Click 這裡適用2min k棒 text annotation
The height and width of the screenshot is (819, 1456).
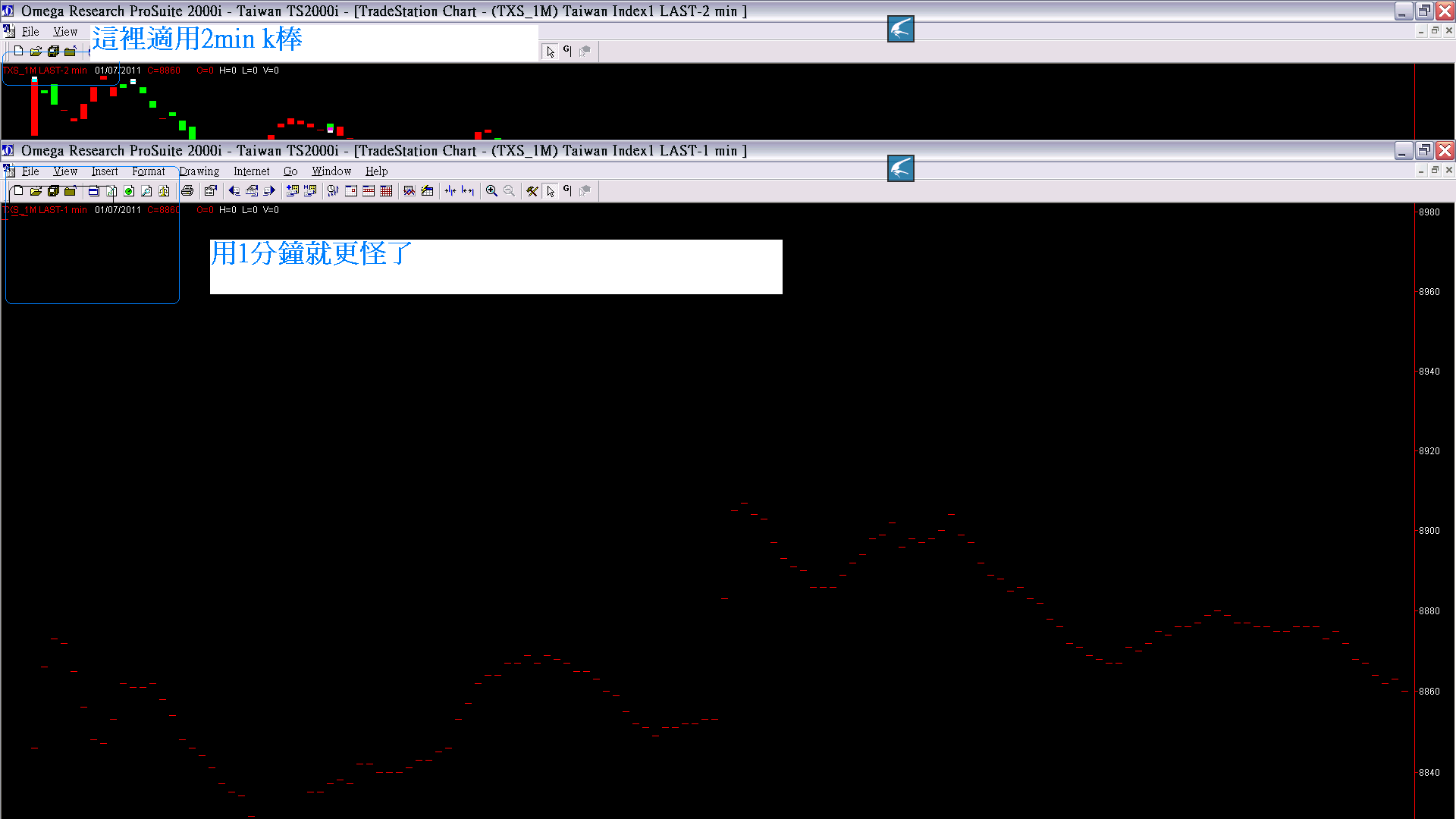[197, 39]
